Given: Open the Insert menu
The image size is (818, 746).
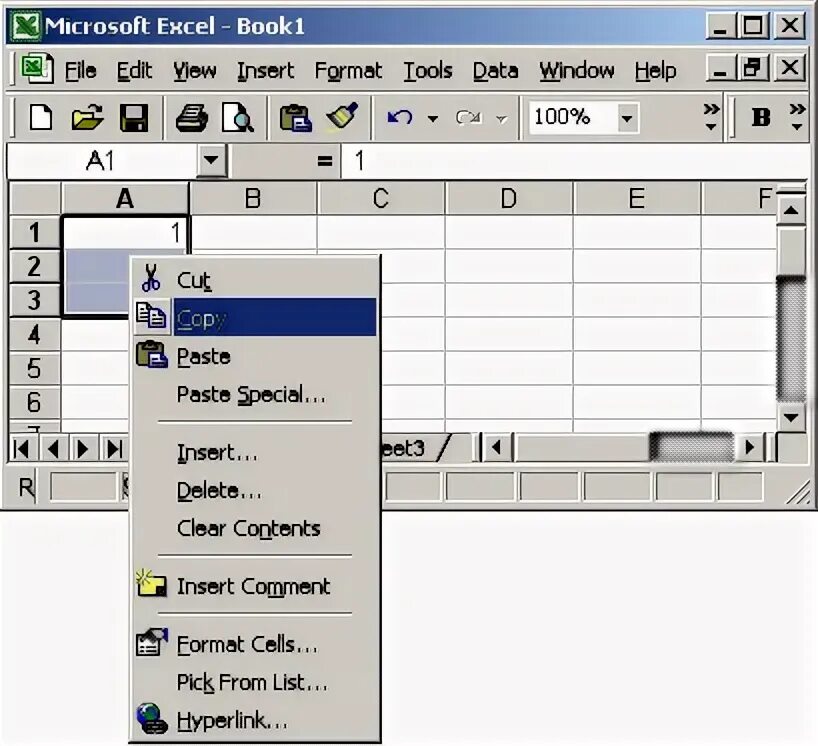Looking at the screenshot, I should pos(266,70).
